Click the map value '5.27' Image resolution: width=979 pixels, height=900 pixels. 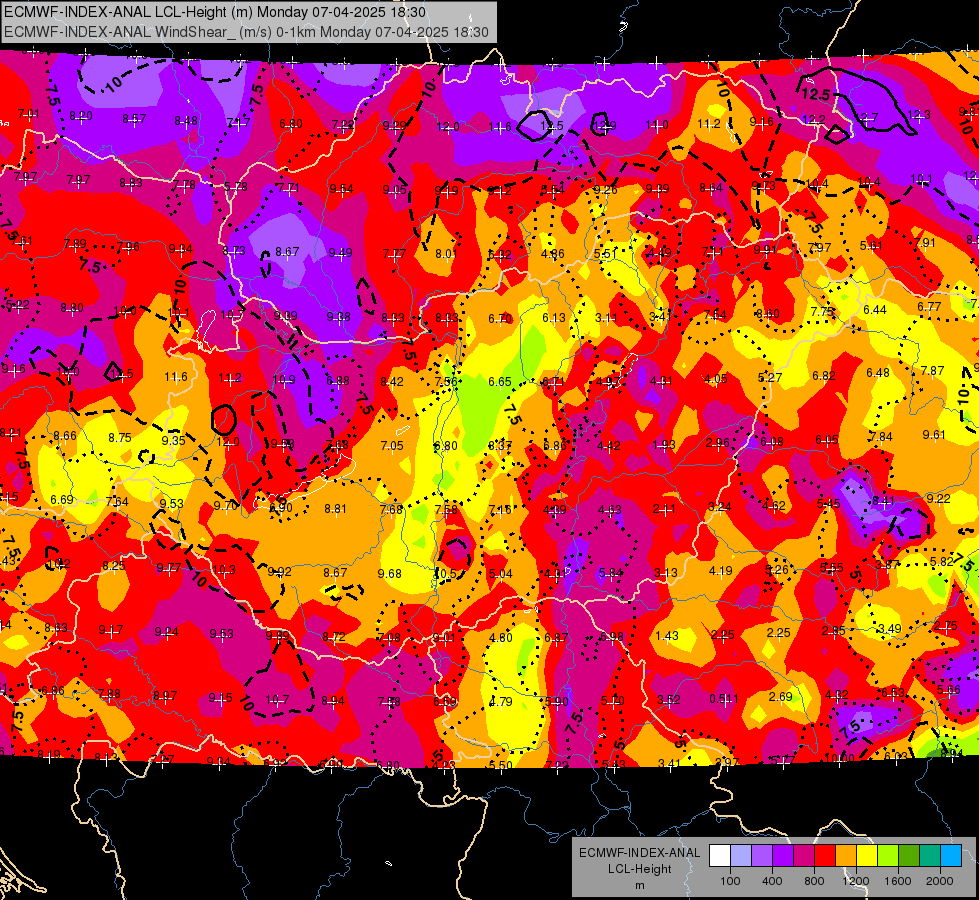tap(770, 377)
